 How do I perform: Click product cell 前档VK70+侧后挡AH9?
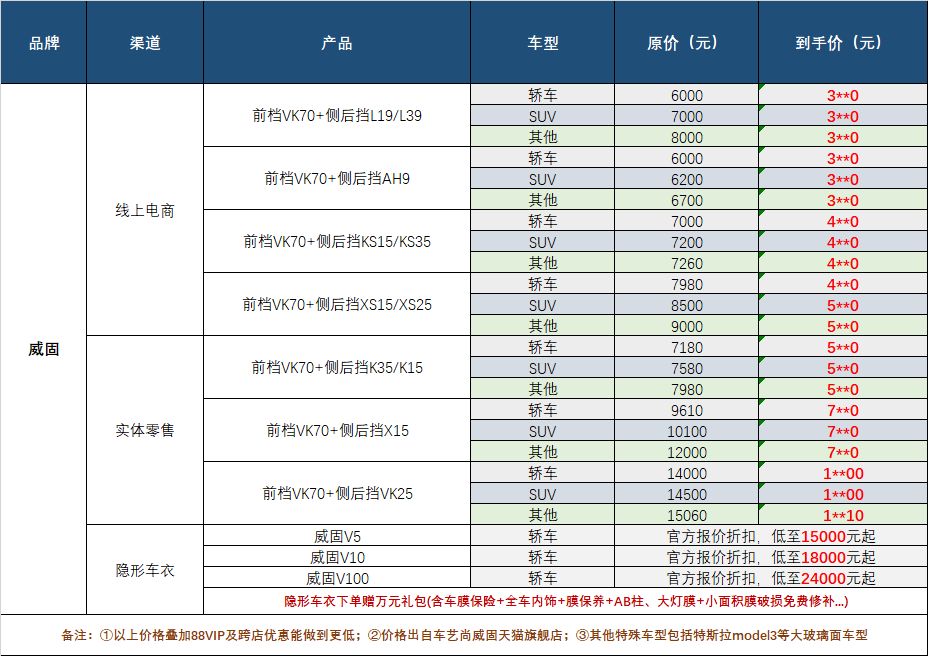click(x=336, y=178)
